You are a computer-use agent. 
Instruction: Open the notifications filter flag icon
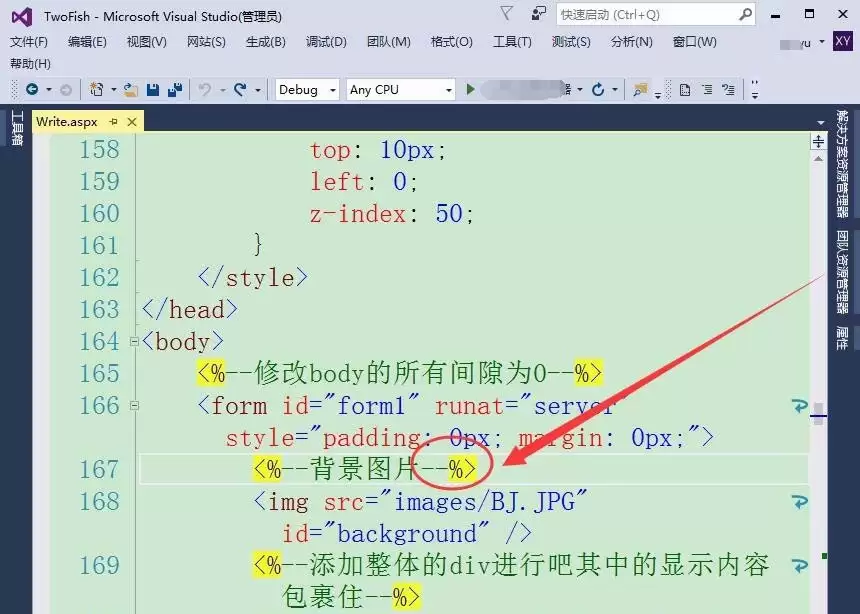tap(507, 14)
